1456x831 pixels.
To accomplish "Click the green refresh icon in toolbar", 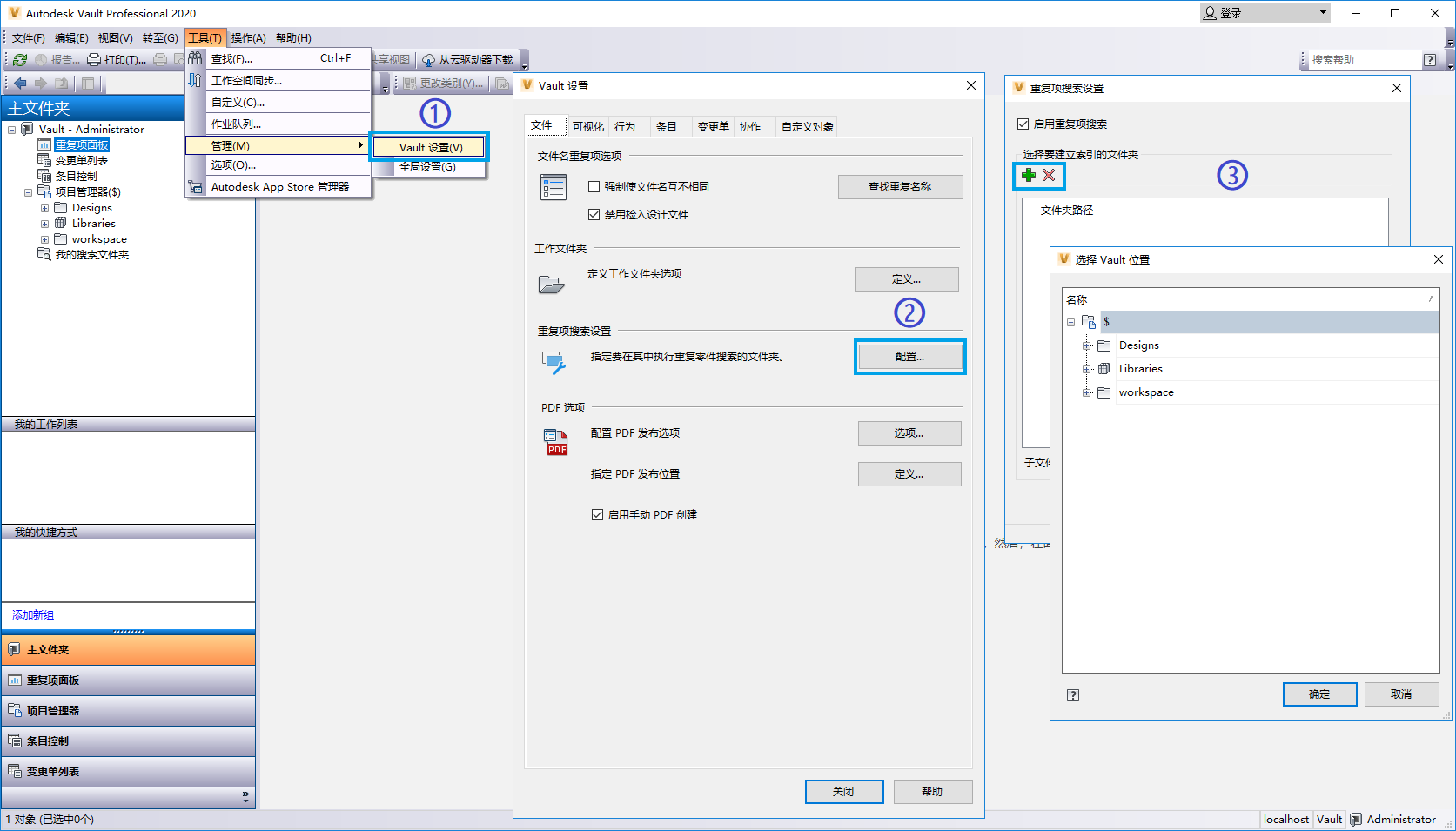I will click(x=20, y=60).
